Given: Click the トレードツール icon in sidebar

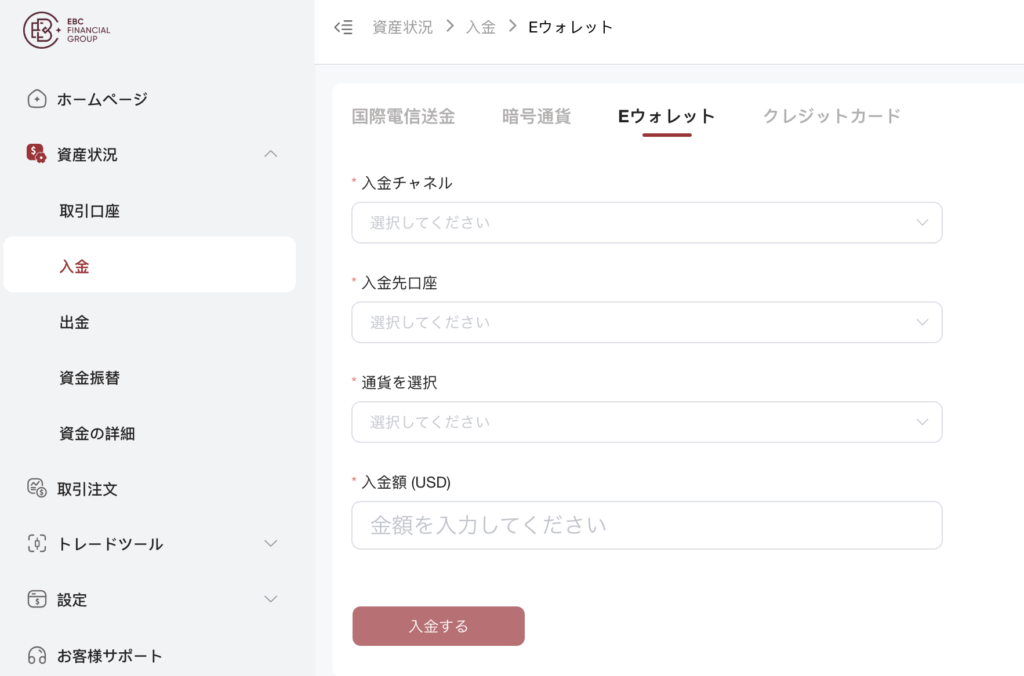Looking at the screenshot, I should click(x=37, y=544).
